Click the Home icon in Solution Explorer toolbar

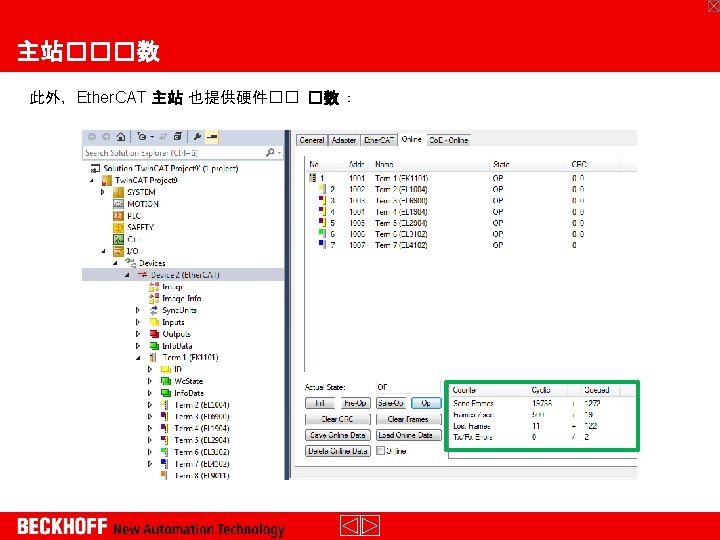point(120,136)
